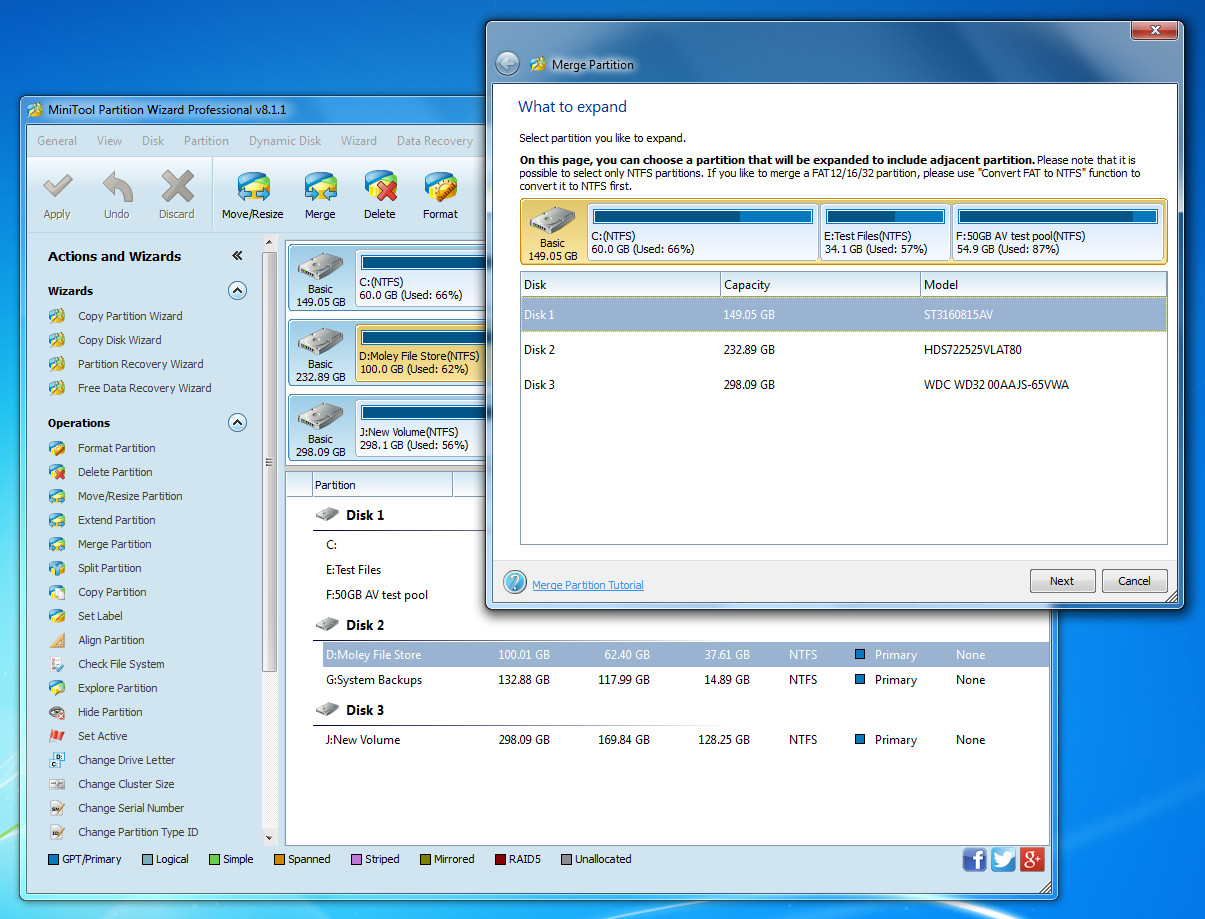The width and height of the screenshot is (1205, 919).
Task: Click Next in Merge Partition dialog
Action: point(1062,581)
